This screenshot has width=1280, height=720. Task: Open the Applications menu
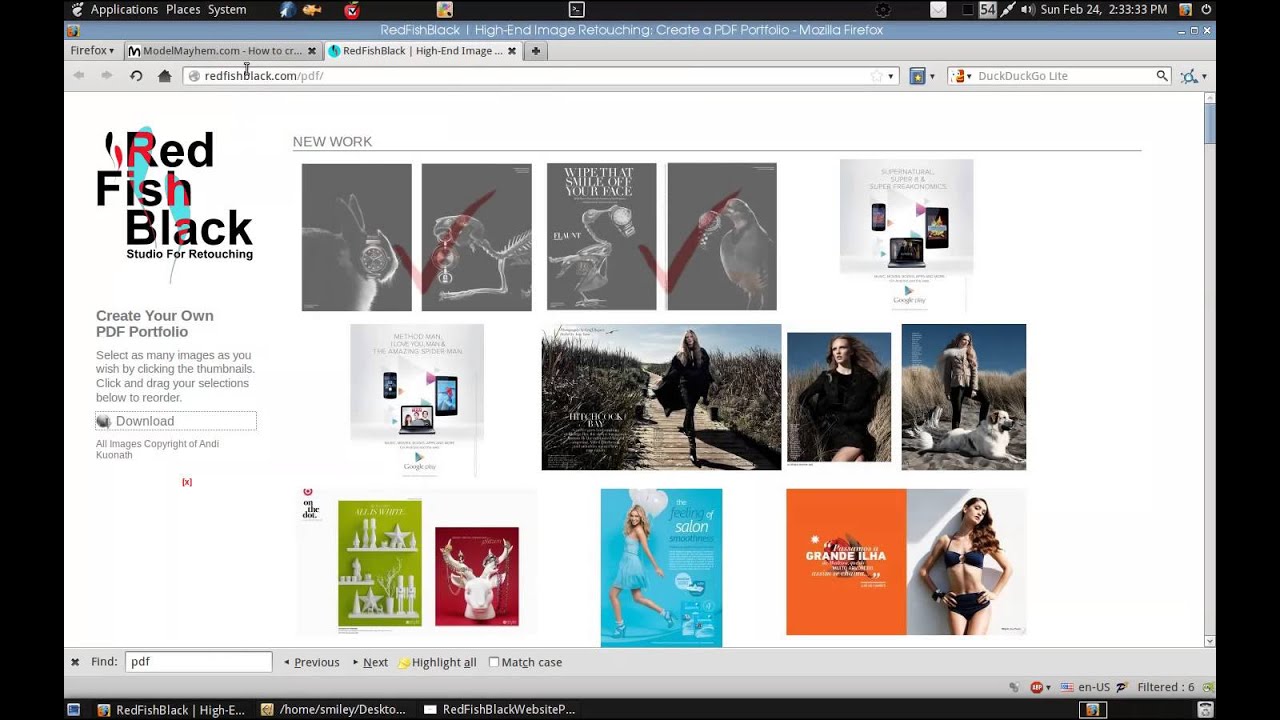[x=124, y=10]
